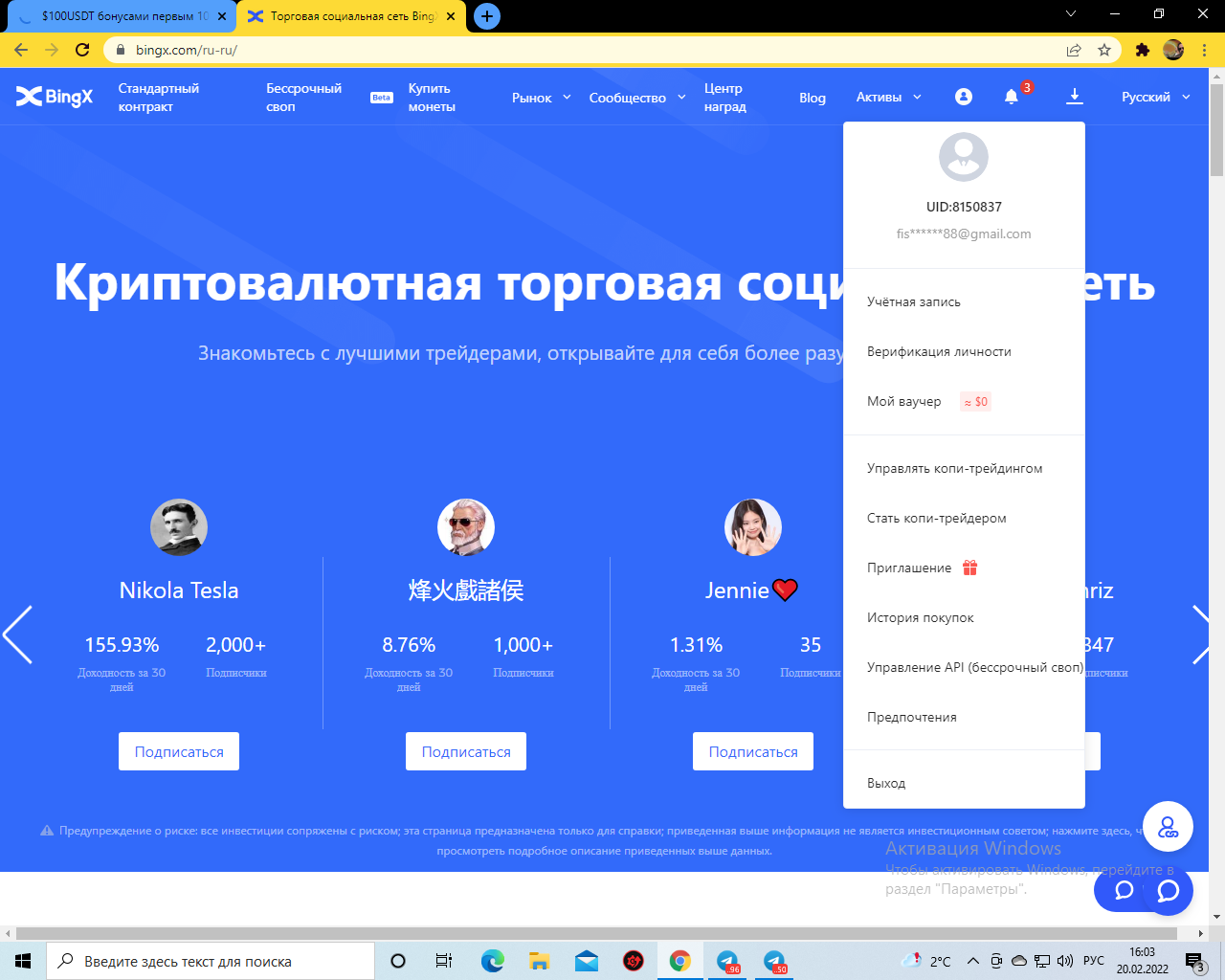Expand the Сообщество dropdown
1225x980 pixels.
[637, 98]
